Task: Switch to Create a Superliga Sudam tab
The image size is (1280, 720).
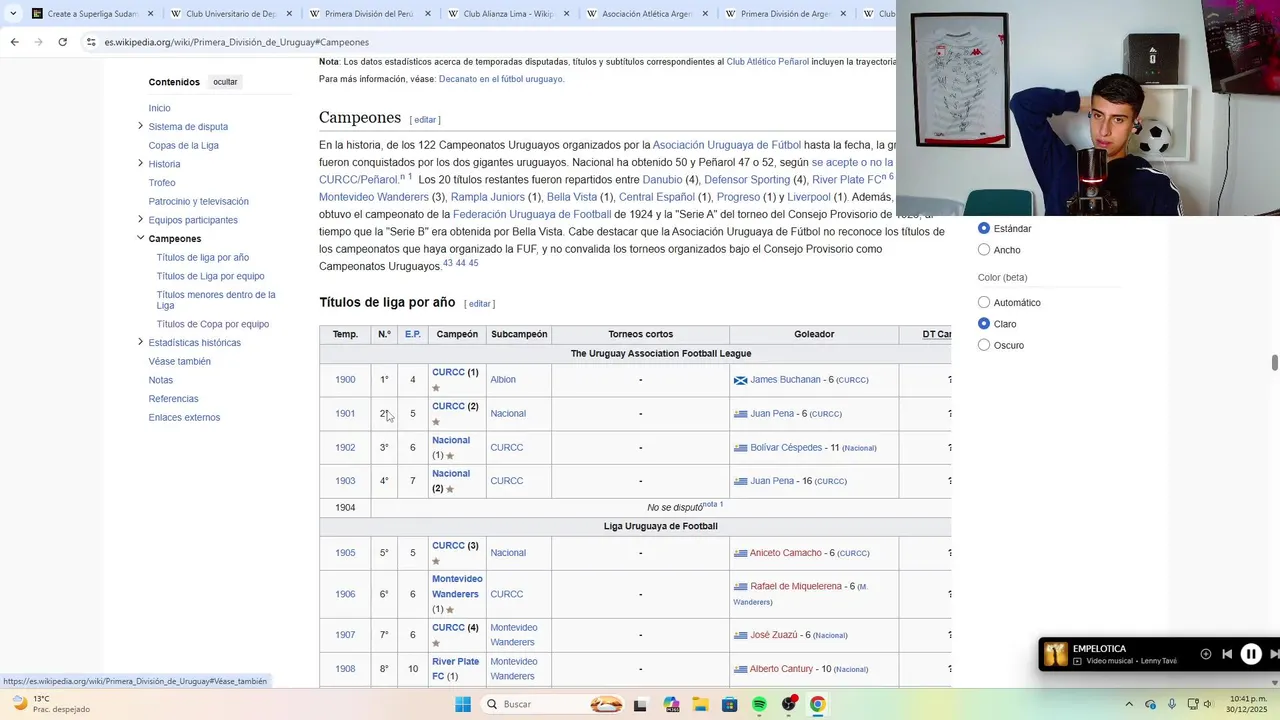Action: coord(92,14)
